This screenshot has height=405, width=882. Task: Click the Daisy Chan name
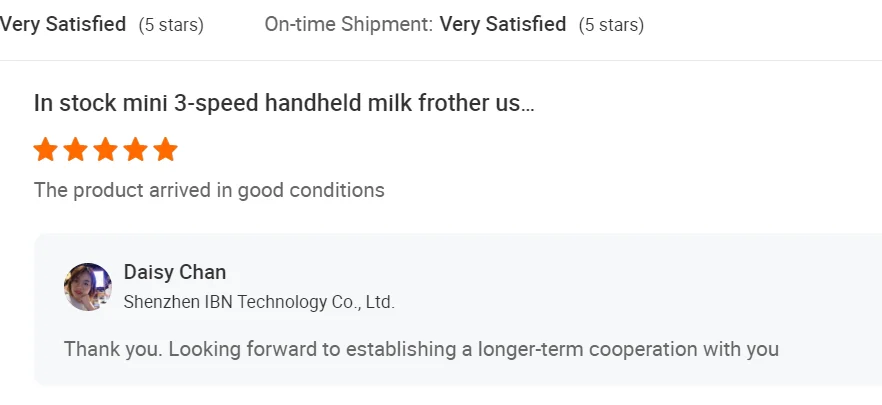tap(175, 272)
